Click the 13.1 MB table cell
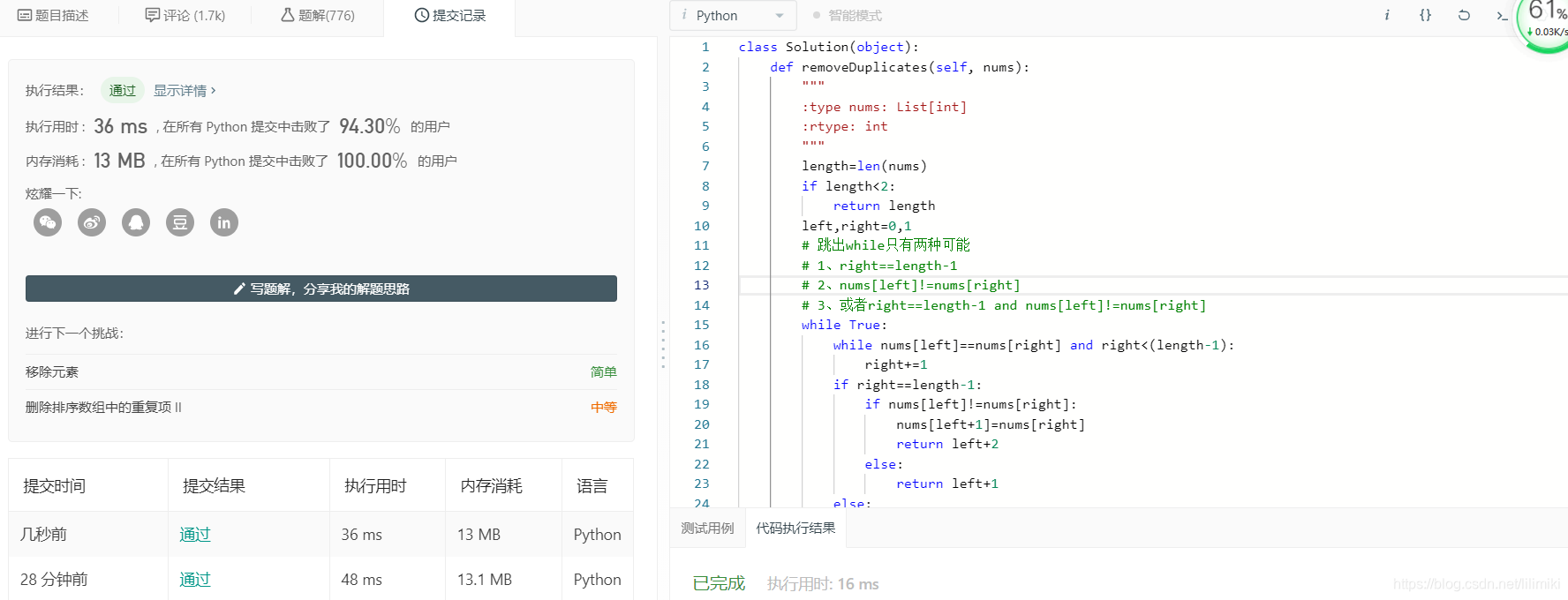The image size is (1568, 600). point(485,579)
